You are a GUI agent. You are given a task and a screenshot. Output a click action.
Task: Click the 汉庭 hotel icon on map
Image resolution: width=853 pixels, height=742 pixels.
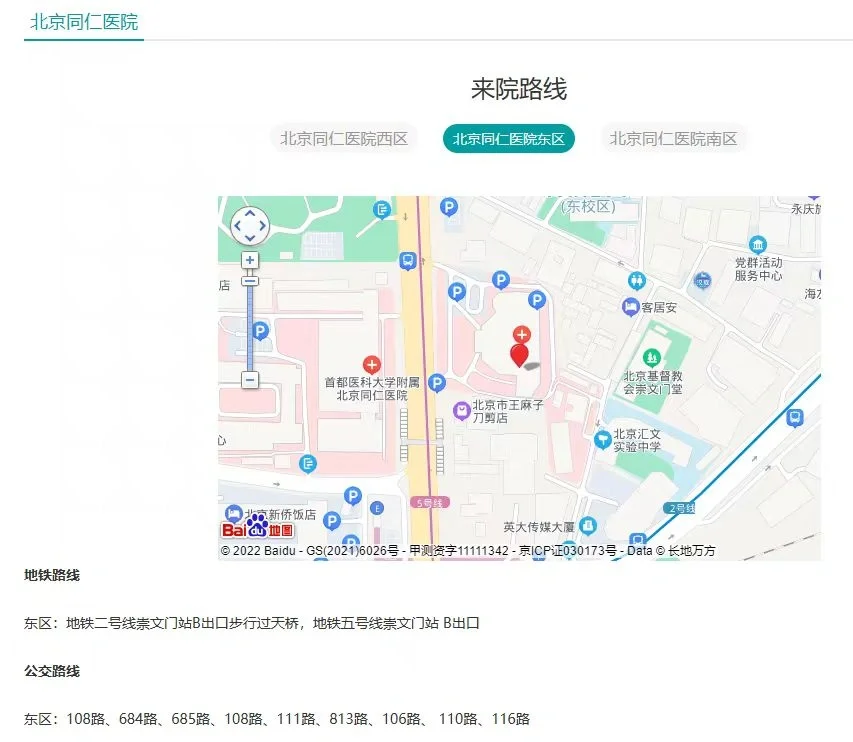tap(702, 281)
